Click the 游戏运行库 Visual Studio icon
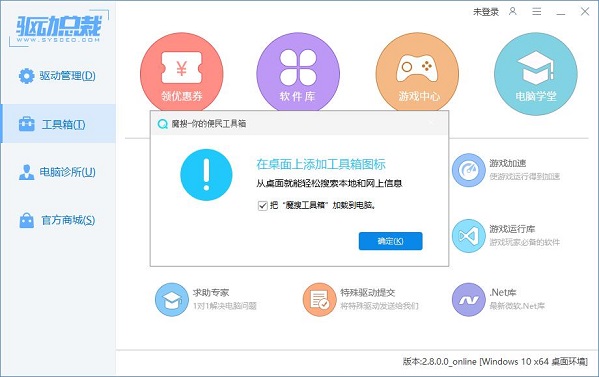This screenshot has width=599, height=377. (x=468, y=236)
